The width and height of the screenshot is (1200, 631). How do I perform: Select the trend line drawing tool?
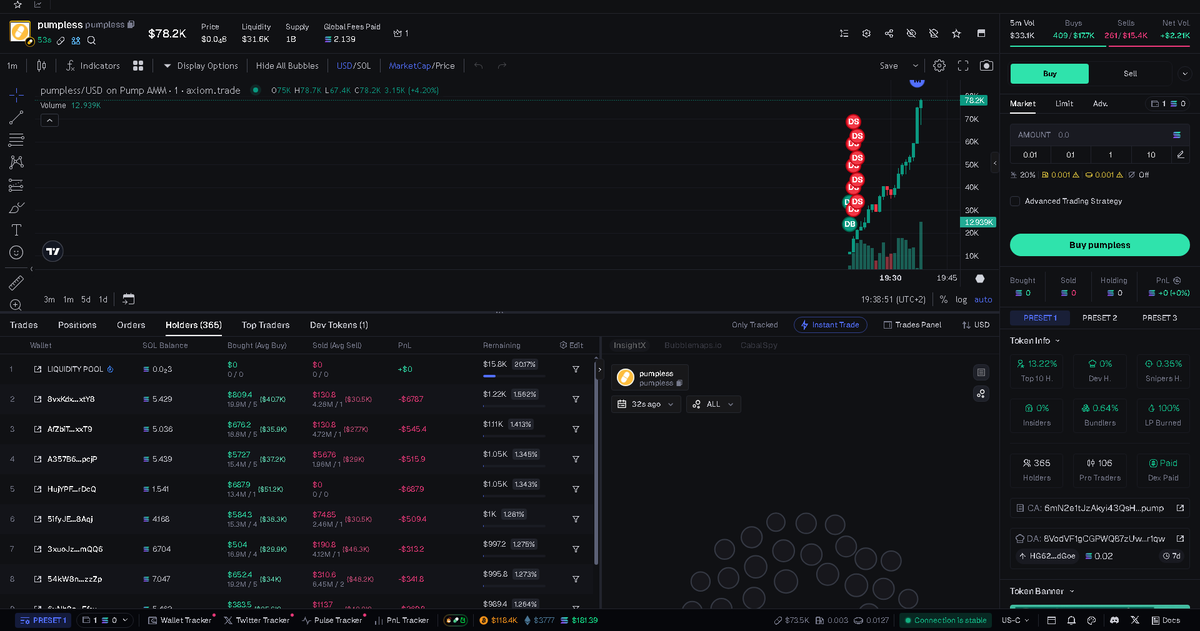(x=16, y=117)
